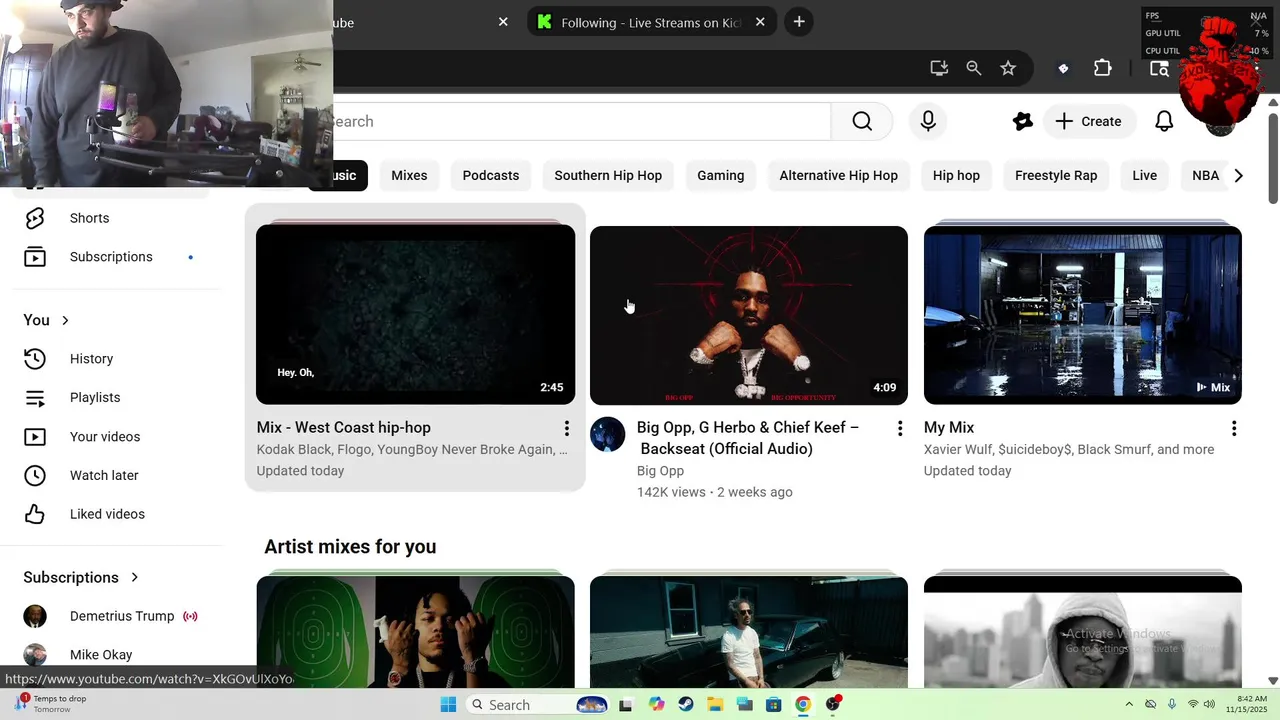Viewport: 1280px width, 720px height.
Task: Open Big Opp channel name link
Action: click(x=660, y=471)
